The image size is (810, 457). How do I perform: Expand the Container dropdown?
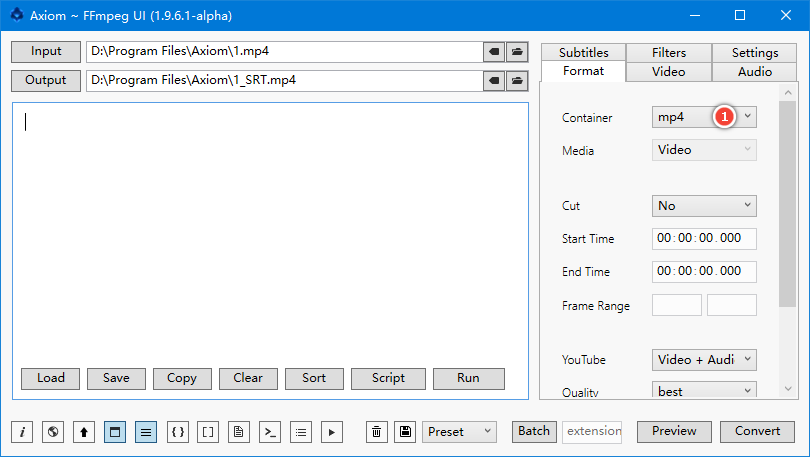click(747, 117)
